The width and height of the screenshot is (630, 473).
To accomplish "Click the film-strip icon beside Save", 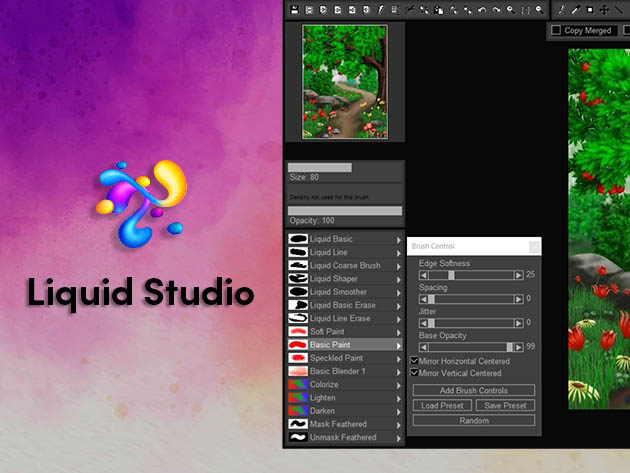I will [x=309, y=10].
